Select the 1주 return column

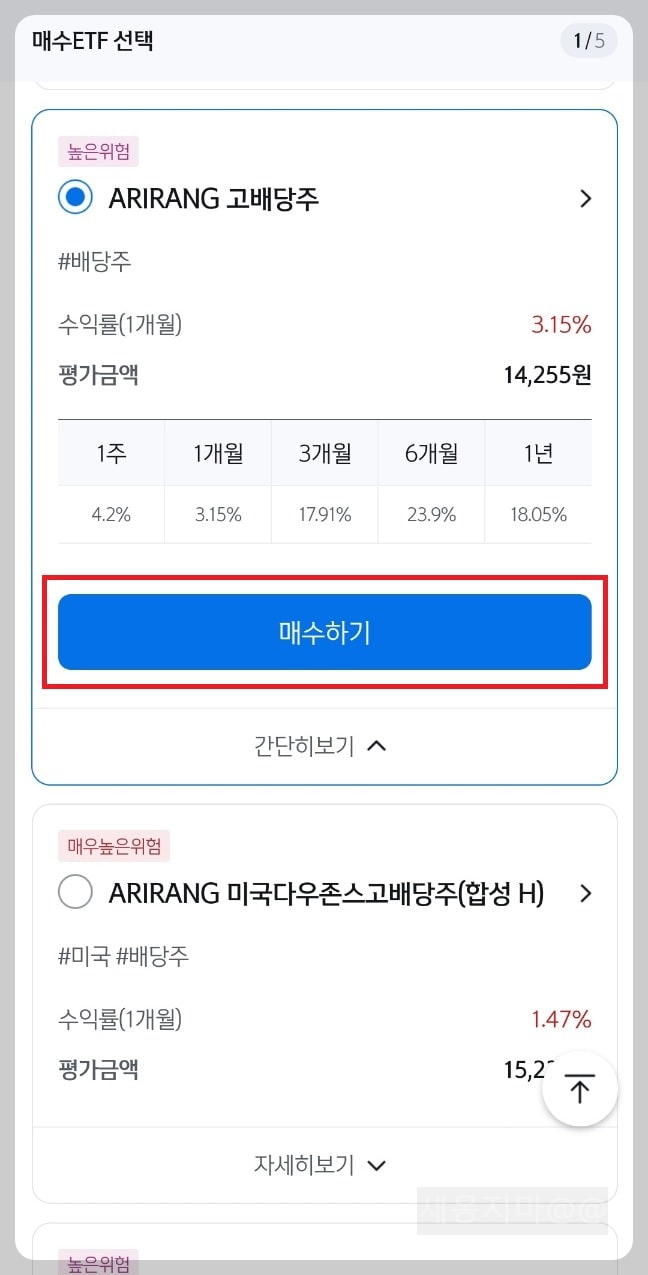111,452
